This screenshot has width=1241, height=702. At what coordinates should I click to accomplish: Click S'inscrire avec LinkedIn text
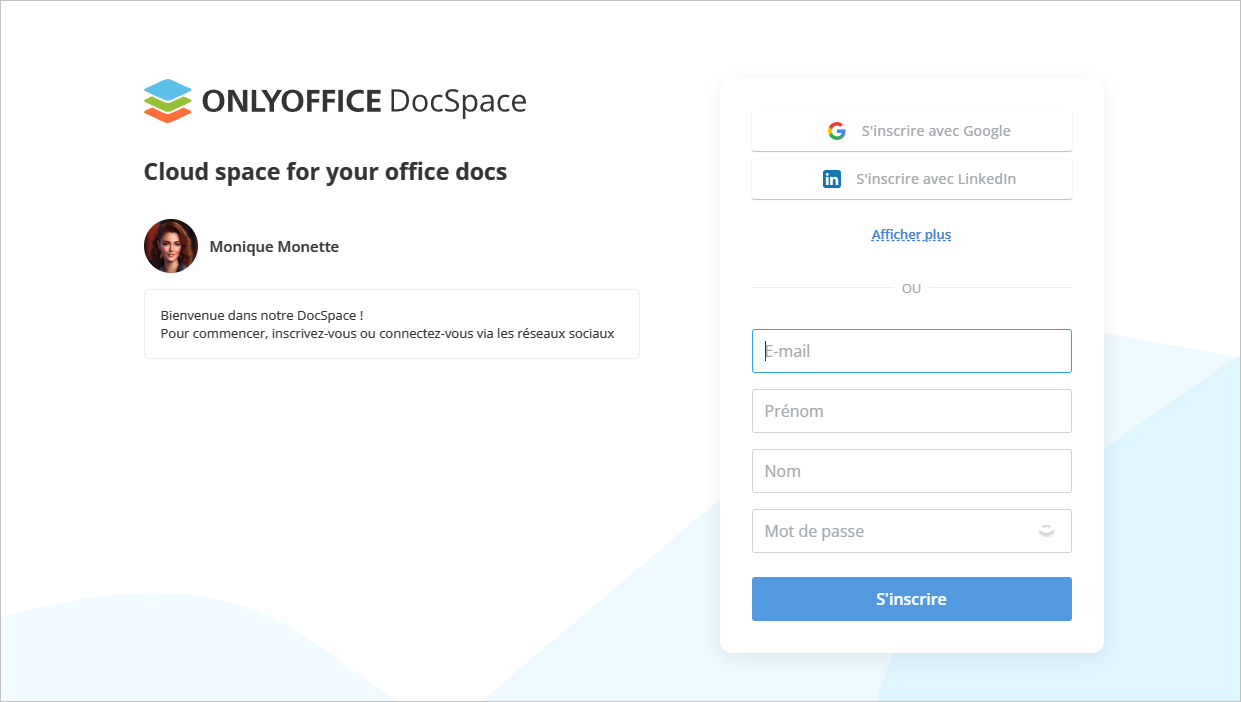point(936,179)
